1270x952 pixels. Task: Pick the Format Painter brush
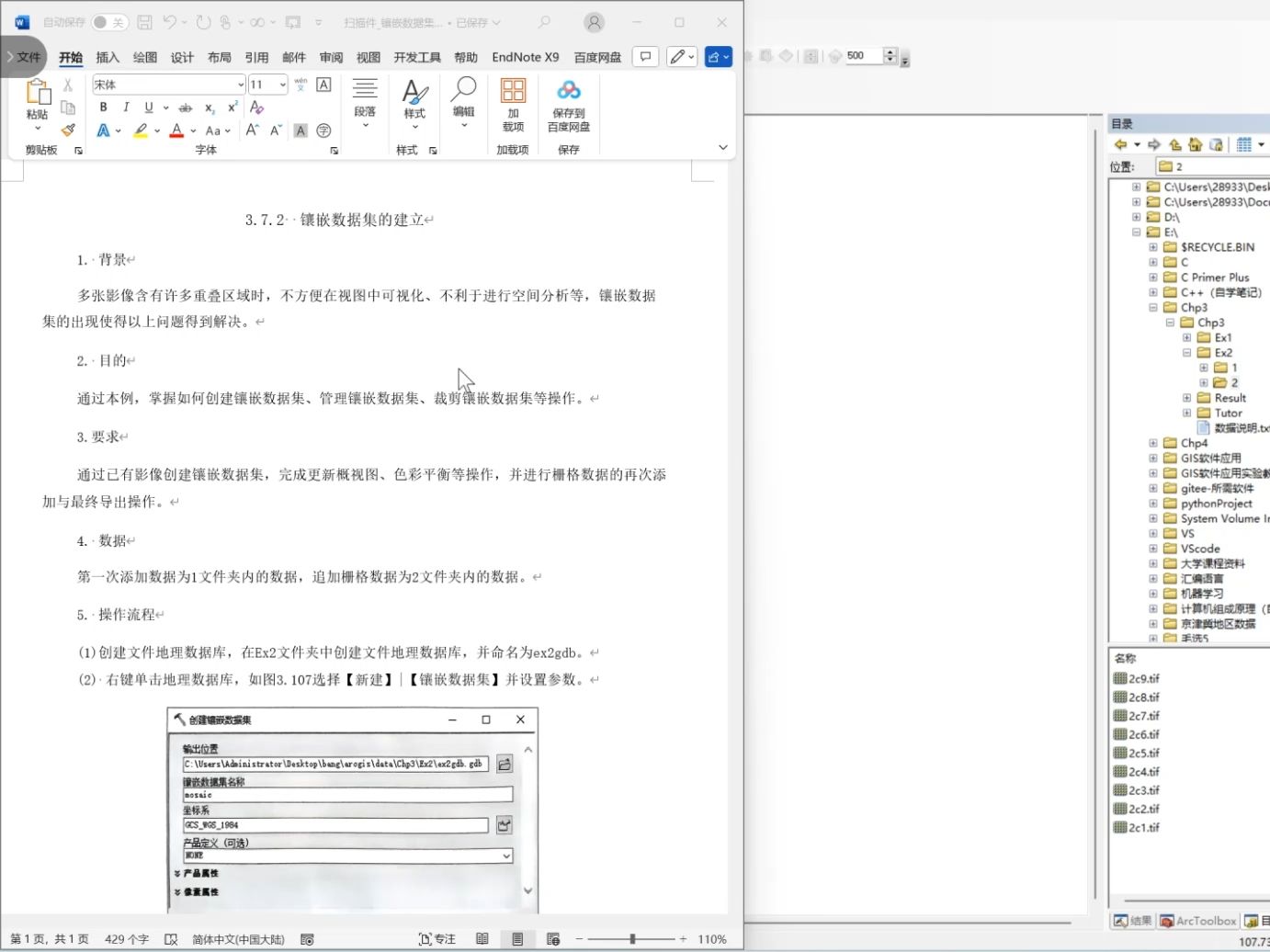[68, 130]
